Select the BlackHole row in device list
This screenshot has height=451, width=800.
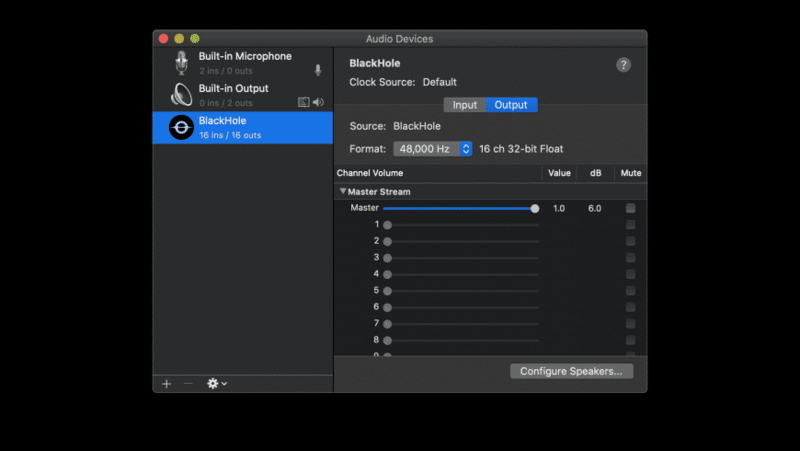click(243, 128)
